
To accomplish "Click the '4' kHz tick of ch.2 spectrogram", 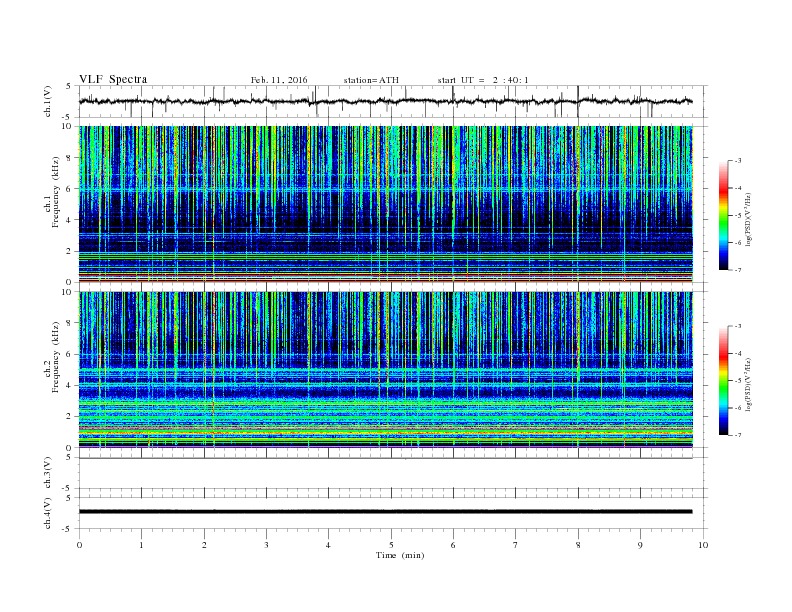I will pos(70,385).
